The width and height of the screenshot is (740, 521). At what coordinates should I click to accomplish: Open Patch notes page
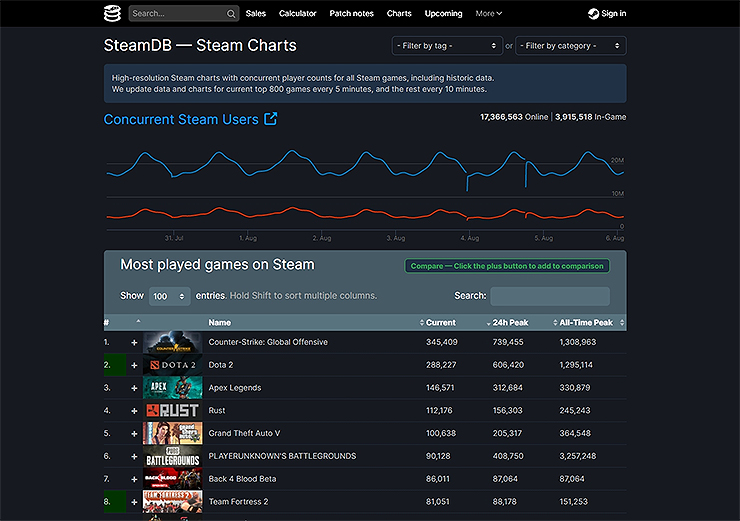(352, 14)
